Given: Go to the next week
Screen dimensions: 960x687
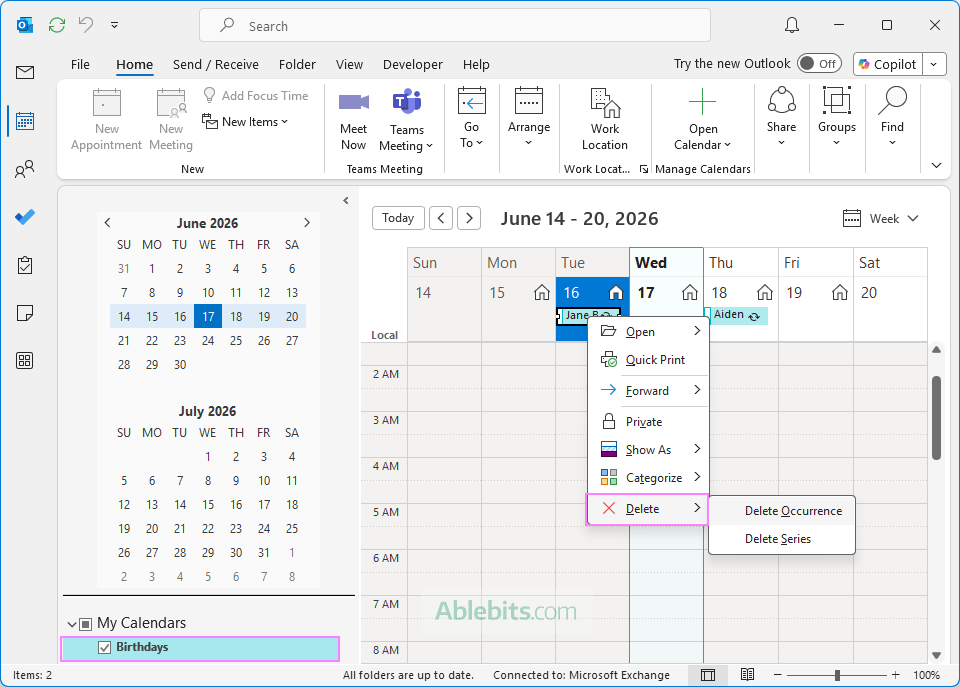Looking at the screenshot, I should point(469,218).
